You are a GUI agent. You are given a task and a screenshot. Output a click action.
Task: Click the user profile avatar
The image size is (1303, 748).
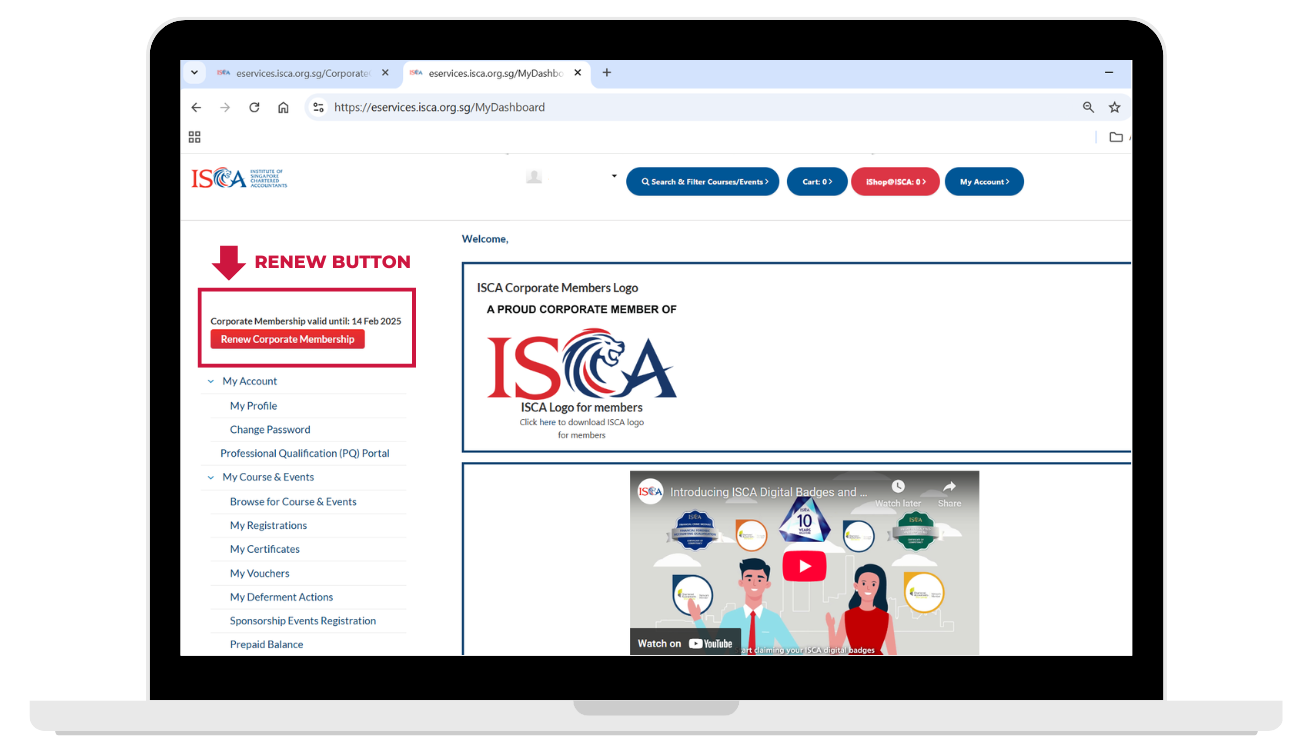(534, 177)
